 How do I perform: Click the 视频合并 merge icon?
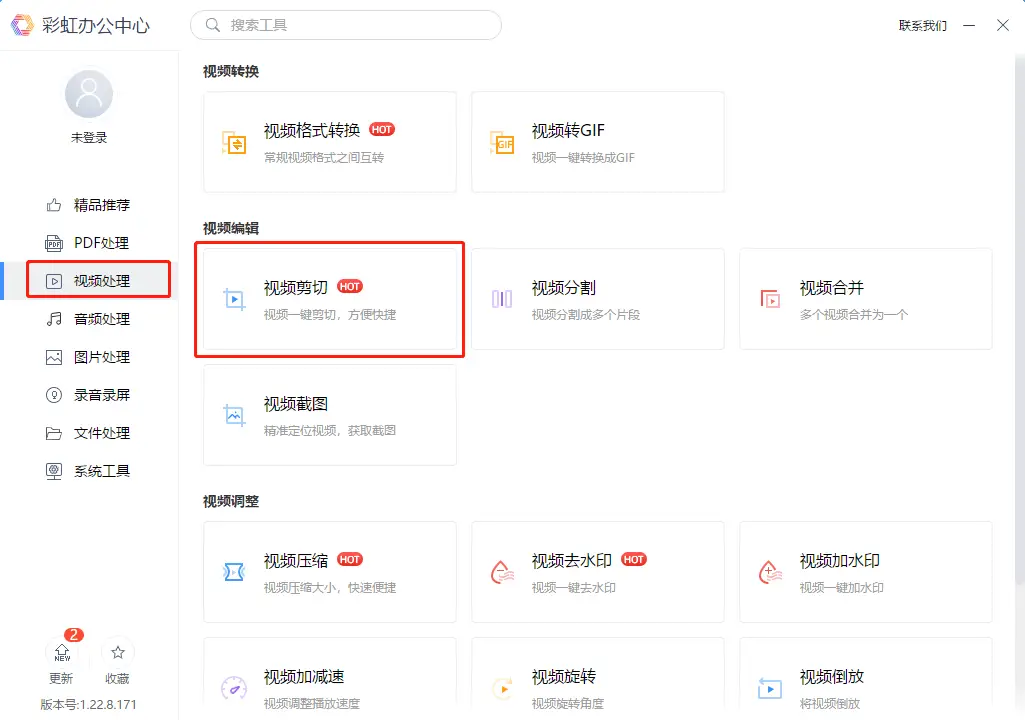click(x=770, y=299)
